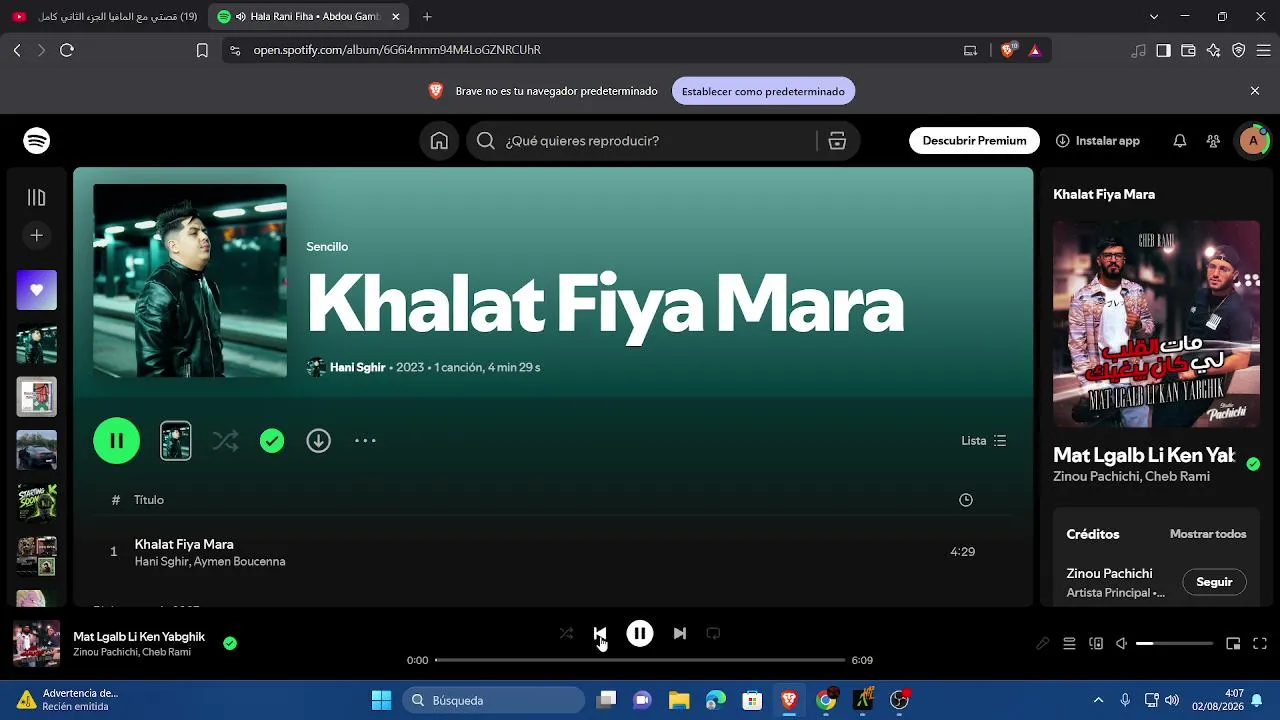
Task: Toggle shuffle in the bottom player controls
Action: 566,633
